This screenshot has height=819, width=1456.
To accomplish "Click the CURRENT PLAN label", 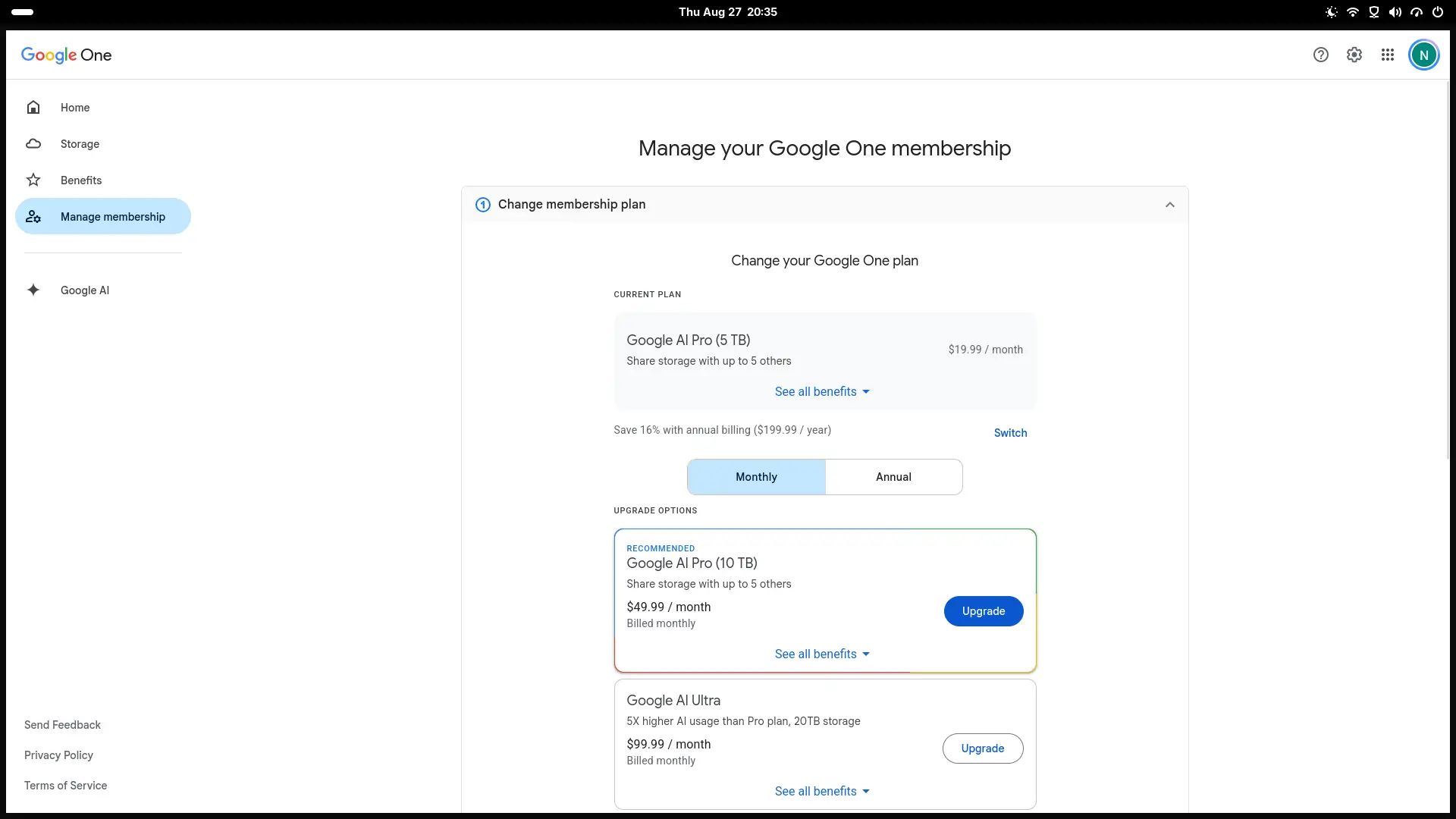I will pyautogui.click(x=647, y=294).
